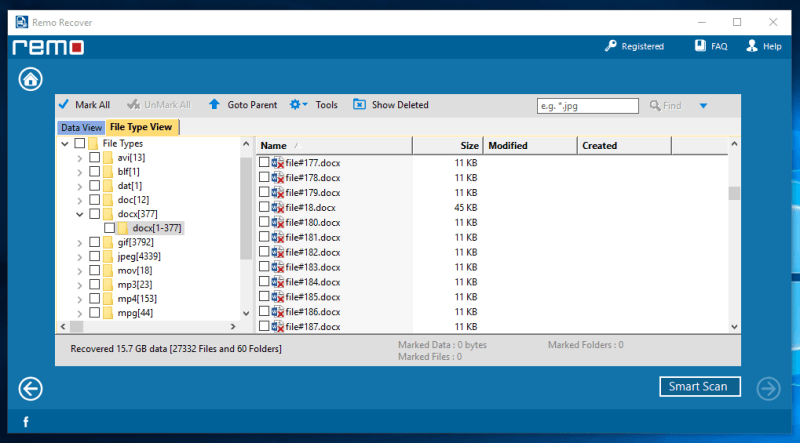Click the remo logo
800x443 pixels.
click(48, 47)
